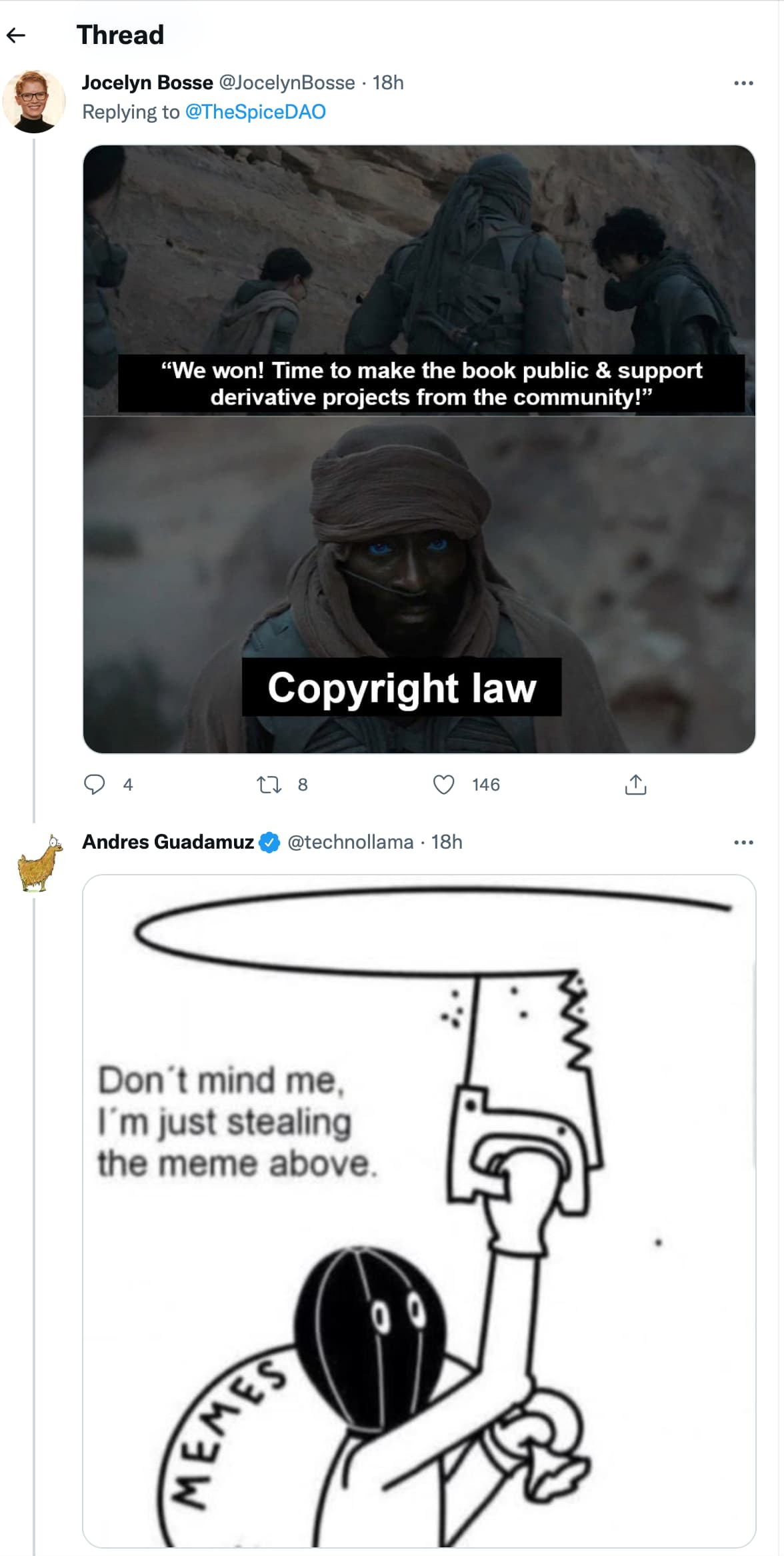Open Jocelyn Bosse's profile picture
Screen dimensions: 784x1556
tap(34, 101)
